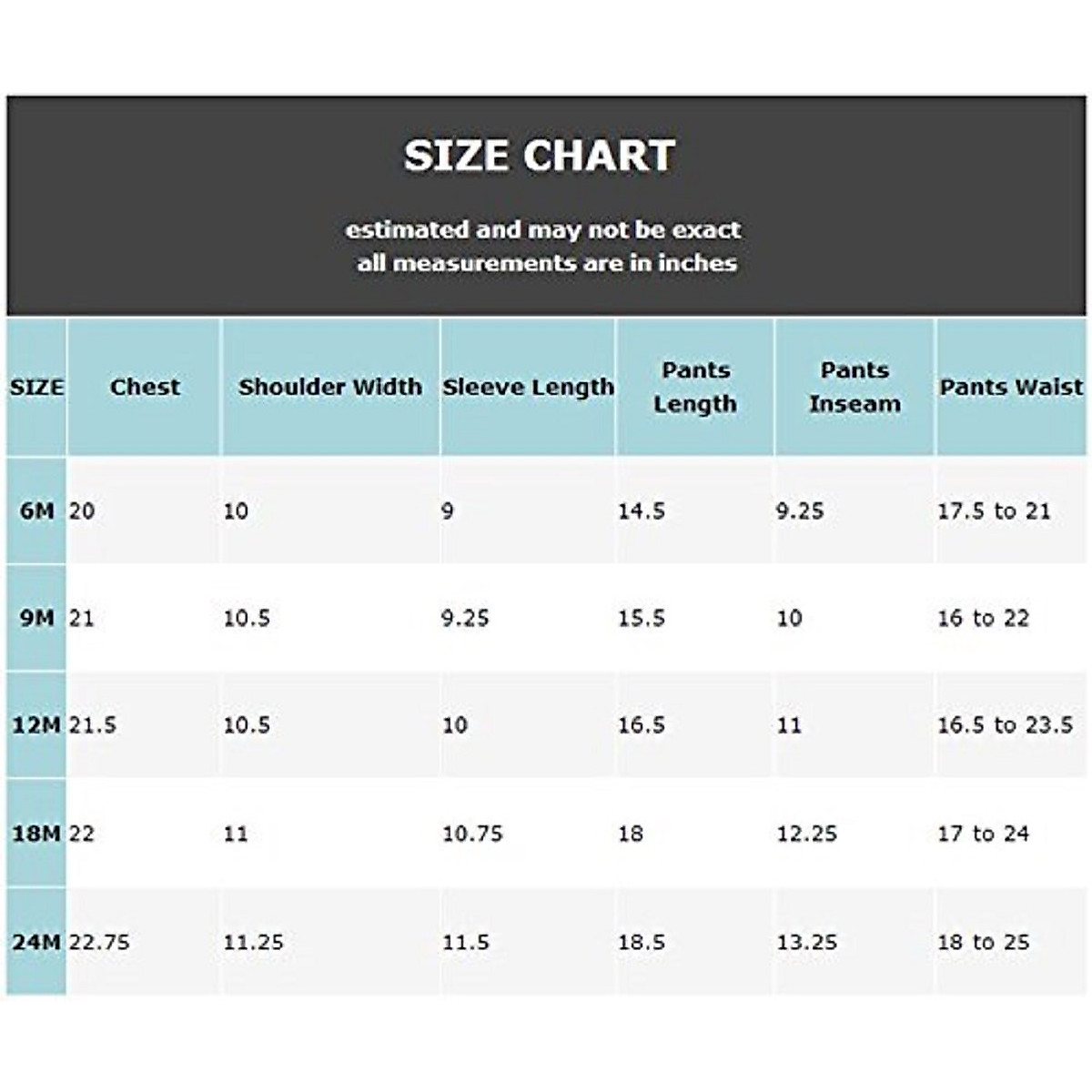
Task: Click the 12M pants length value 16.5
Action: tap(642, 725)
